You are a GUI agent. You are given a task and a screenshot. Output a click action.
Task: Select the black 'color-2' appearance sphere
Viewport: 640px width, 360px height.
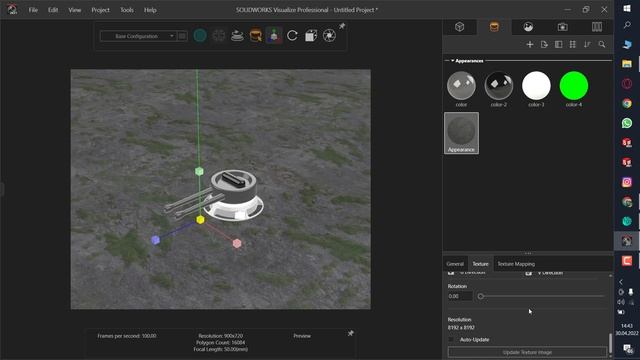point(499,86)
